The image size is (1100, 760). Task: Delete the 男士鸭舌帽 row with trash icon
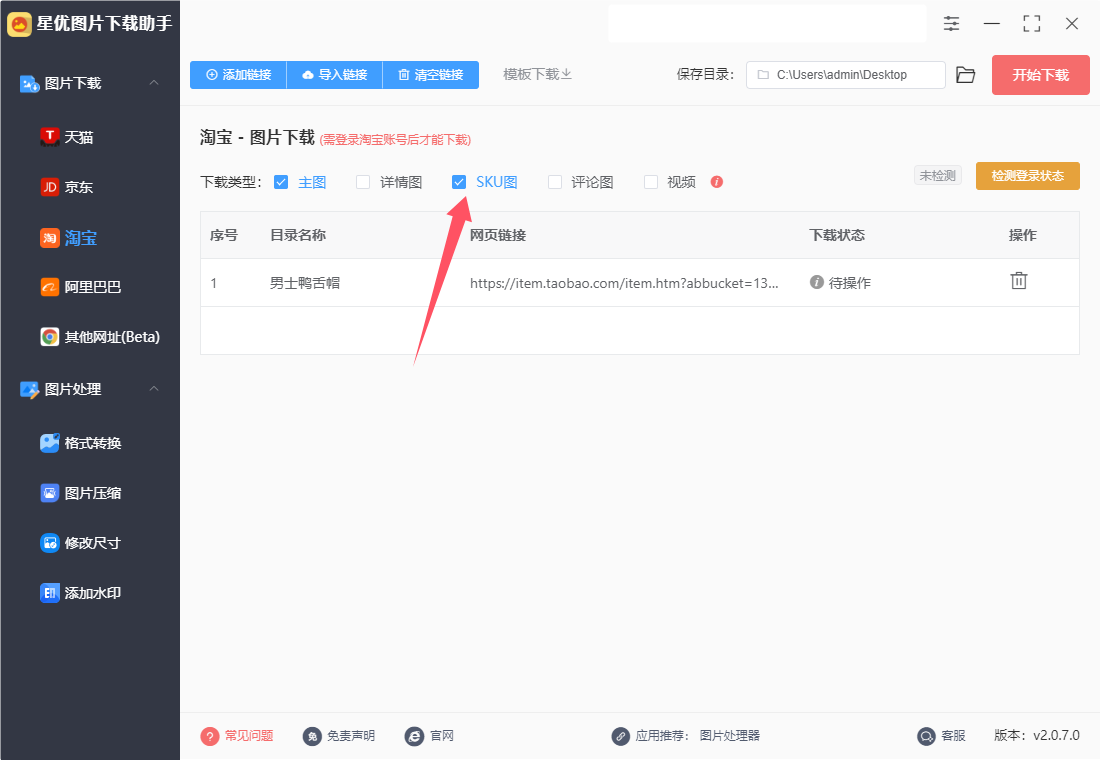tap(1019, 281)
